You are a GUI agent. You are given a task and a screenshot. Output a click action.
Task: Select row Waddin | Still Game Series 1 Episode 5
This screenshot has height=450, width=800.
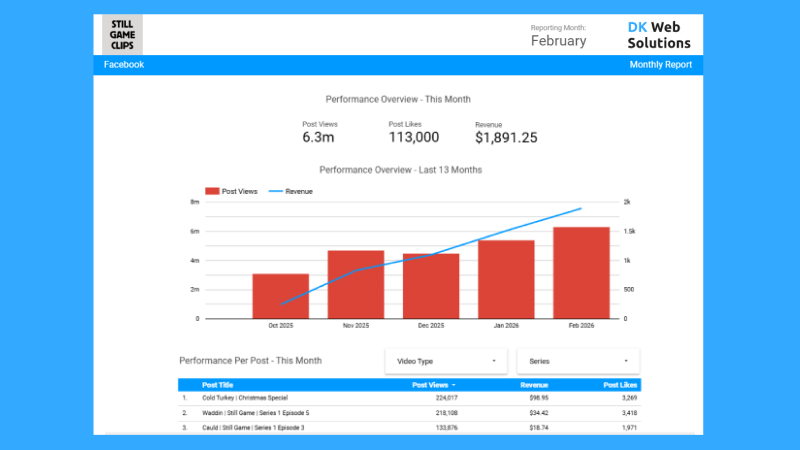pyautogui.click(x=410, y=413)
